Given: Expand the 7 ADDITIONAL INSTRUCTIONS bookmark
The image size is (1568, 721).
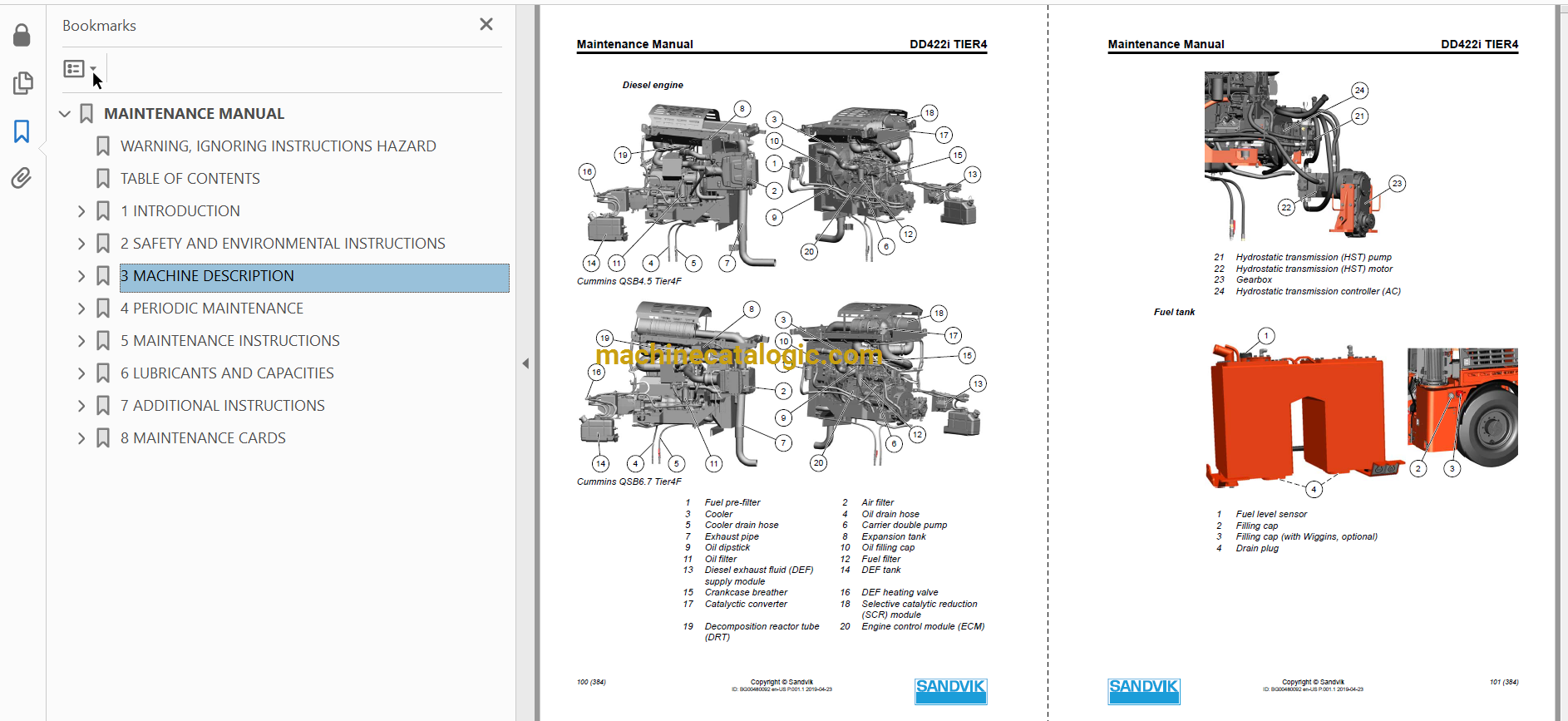Looking at the screenshot, I should pyautogui.click(x=81, y=406).
